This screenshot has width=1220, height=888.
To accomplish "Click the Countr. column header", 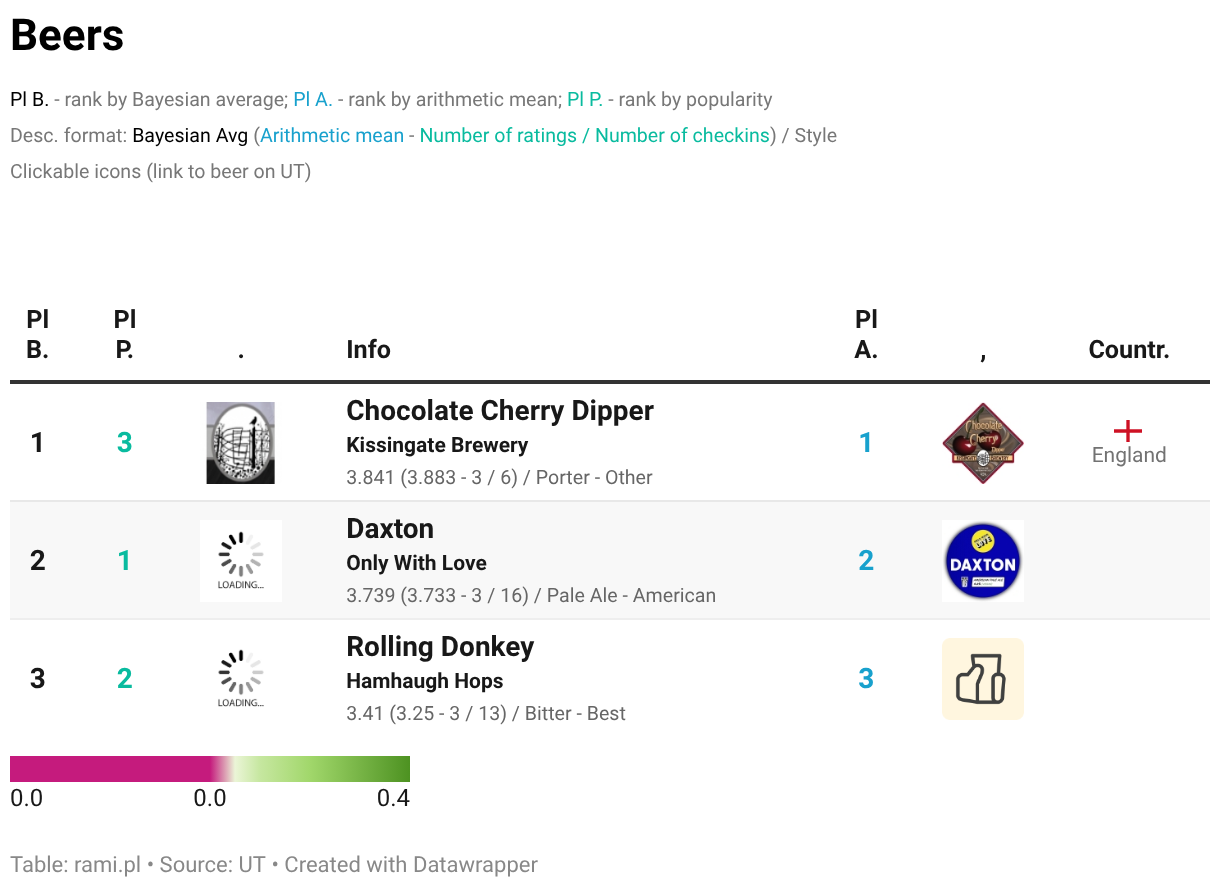I will click(x=1129, y=349).
